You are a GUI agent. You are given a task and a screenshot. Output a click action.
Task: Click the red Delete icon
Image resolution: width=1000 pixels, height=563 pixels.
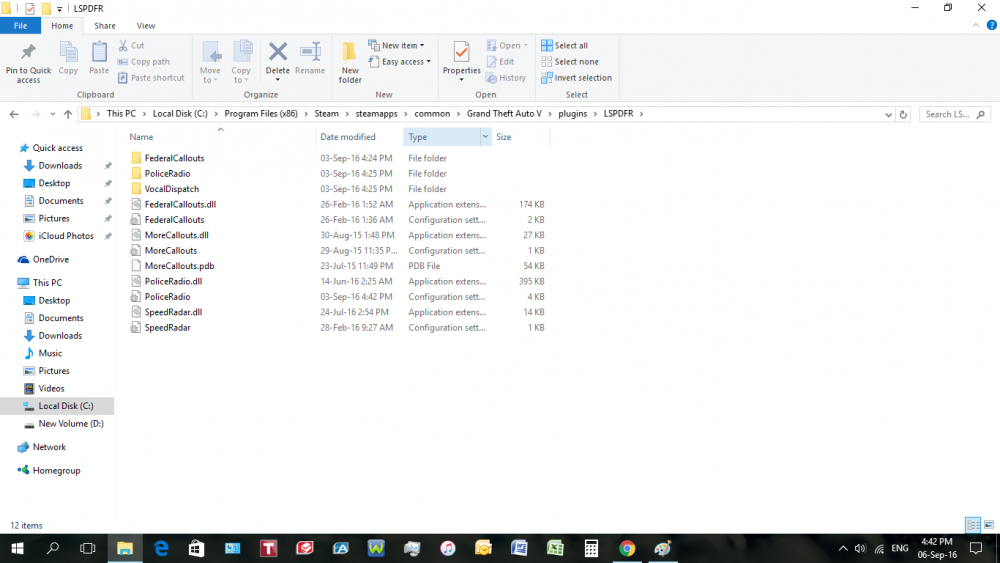[x=277, y=52]
